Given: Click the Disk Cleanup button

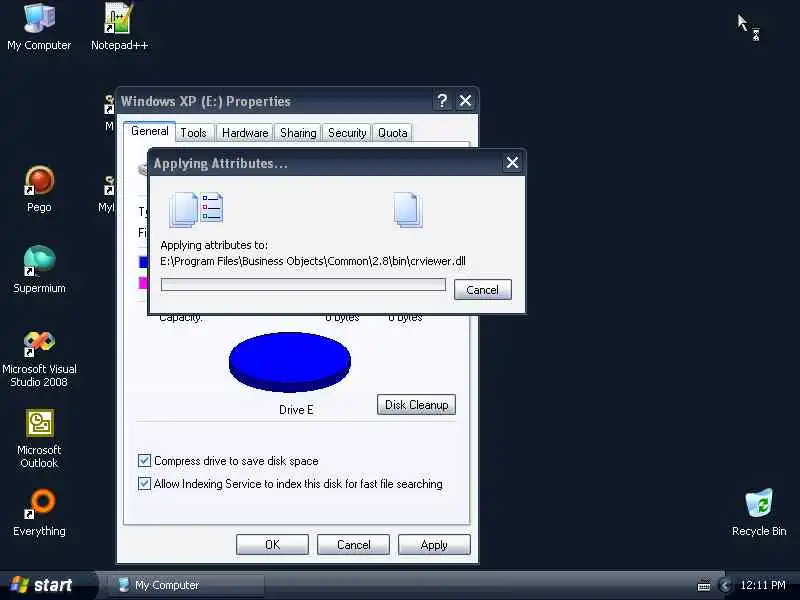Looking at the screenshot, I should [x=416, y=405].
